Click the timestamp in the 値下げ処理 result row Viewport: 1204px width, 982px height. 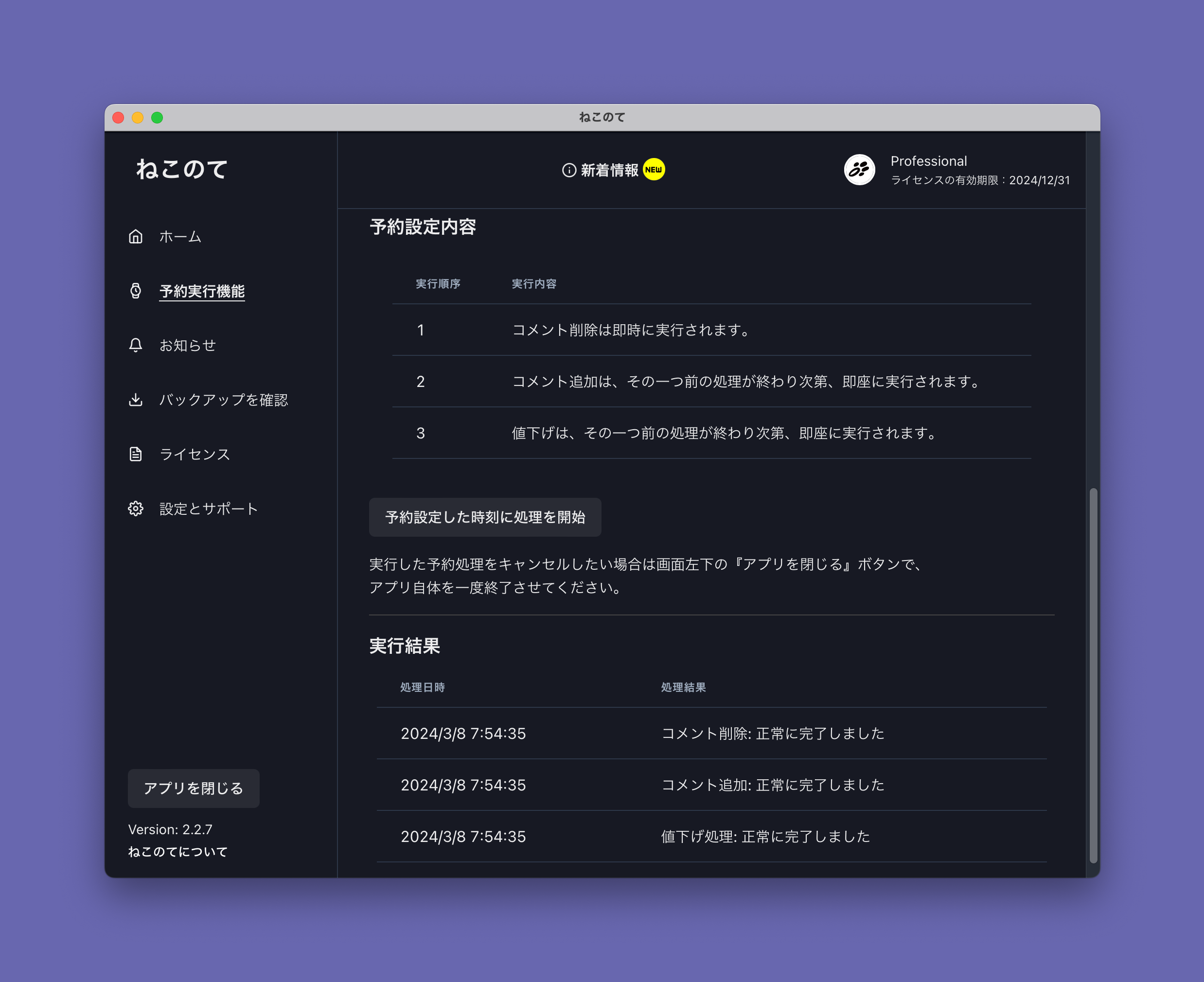(463, 836)
